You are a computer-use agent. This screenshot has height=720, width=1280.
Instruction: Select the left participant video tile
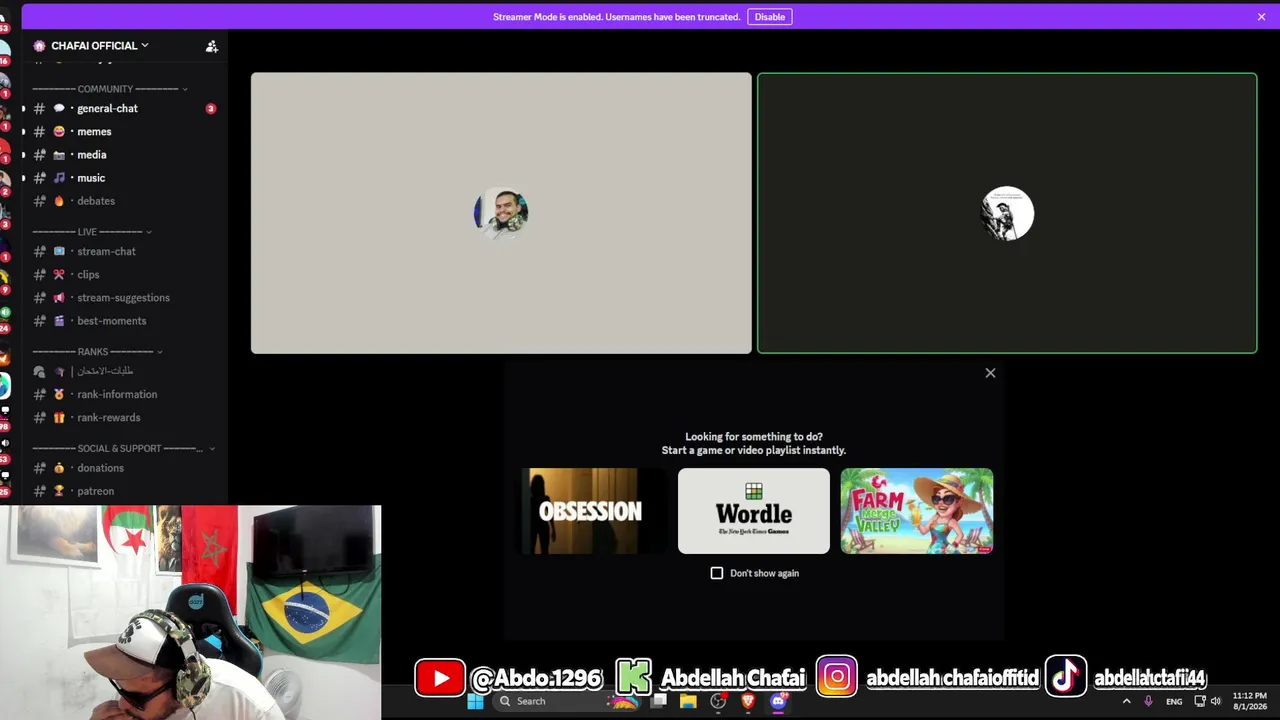click(x=501, y=213)
